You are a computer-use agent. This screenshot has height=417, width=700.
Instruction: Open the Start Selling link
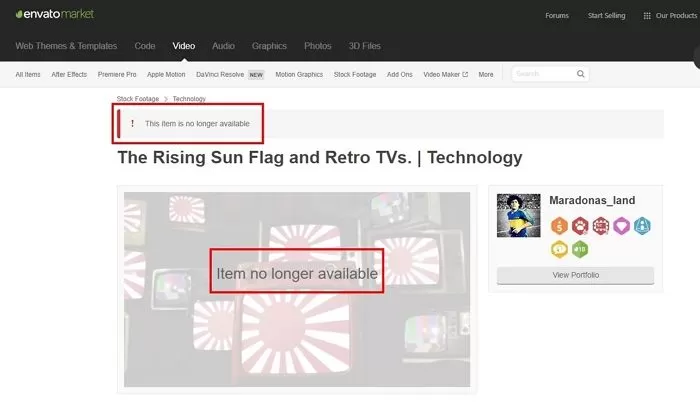(607, 16)
